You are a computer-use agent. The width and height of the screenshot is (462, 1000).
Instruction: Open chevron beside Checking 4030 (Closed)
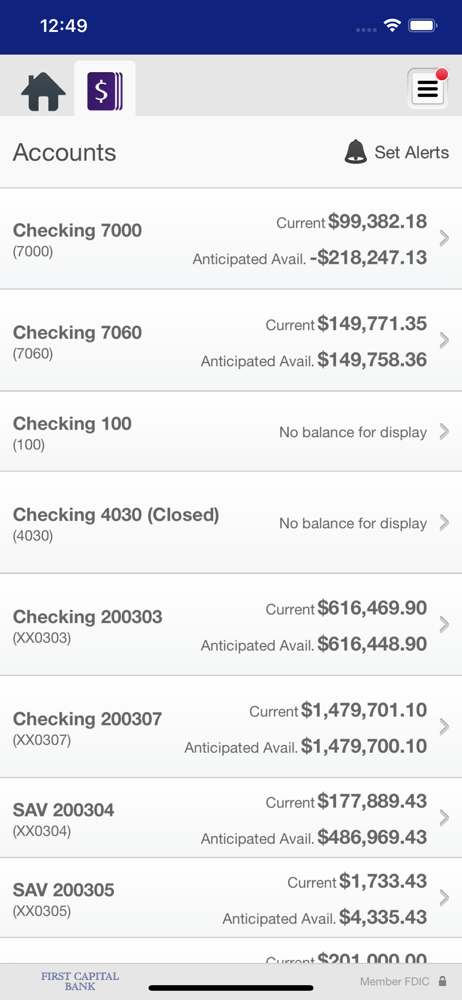[x=444, y=523]
